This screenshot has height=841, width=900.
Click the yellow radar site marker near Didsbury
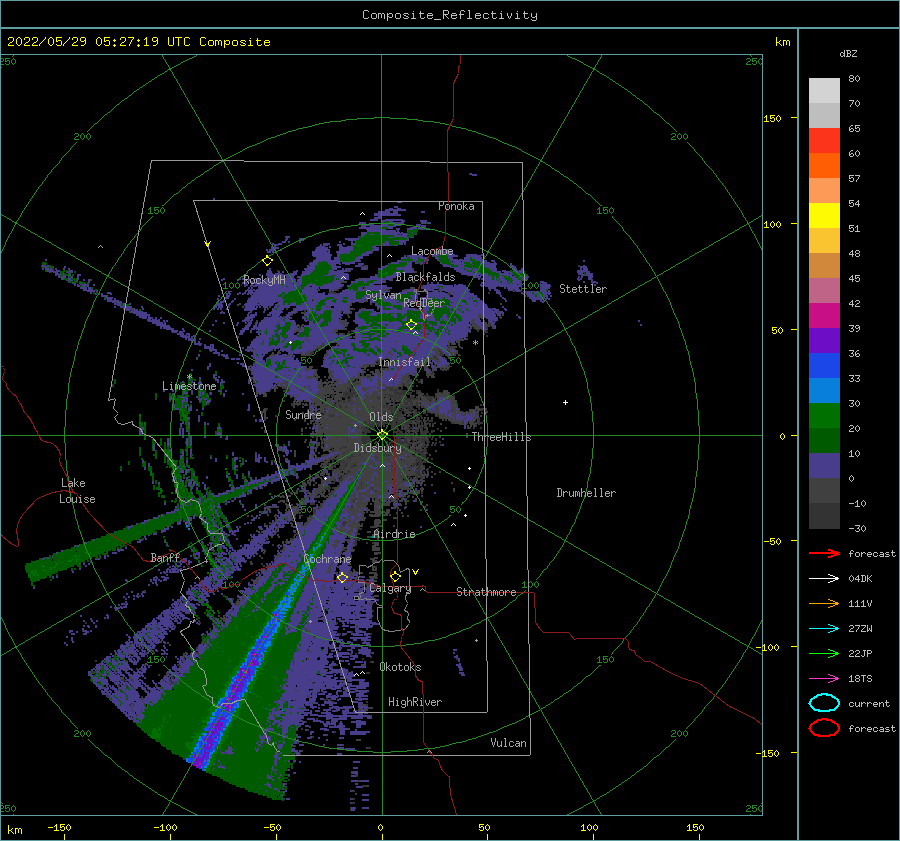point(382,435)
